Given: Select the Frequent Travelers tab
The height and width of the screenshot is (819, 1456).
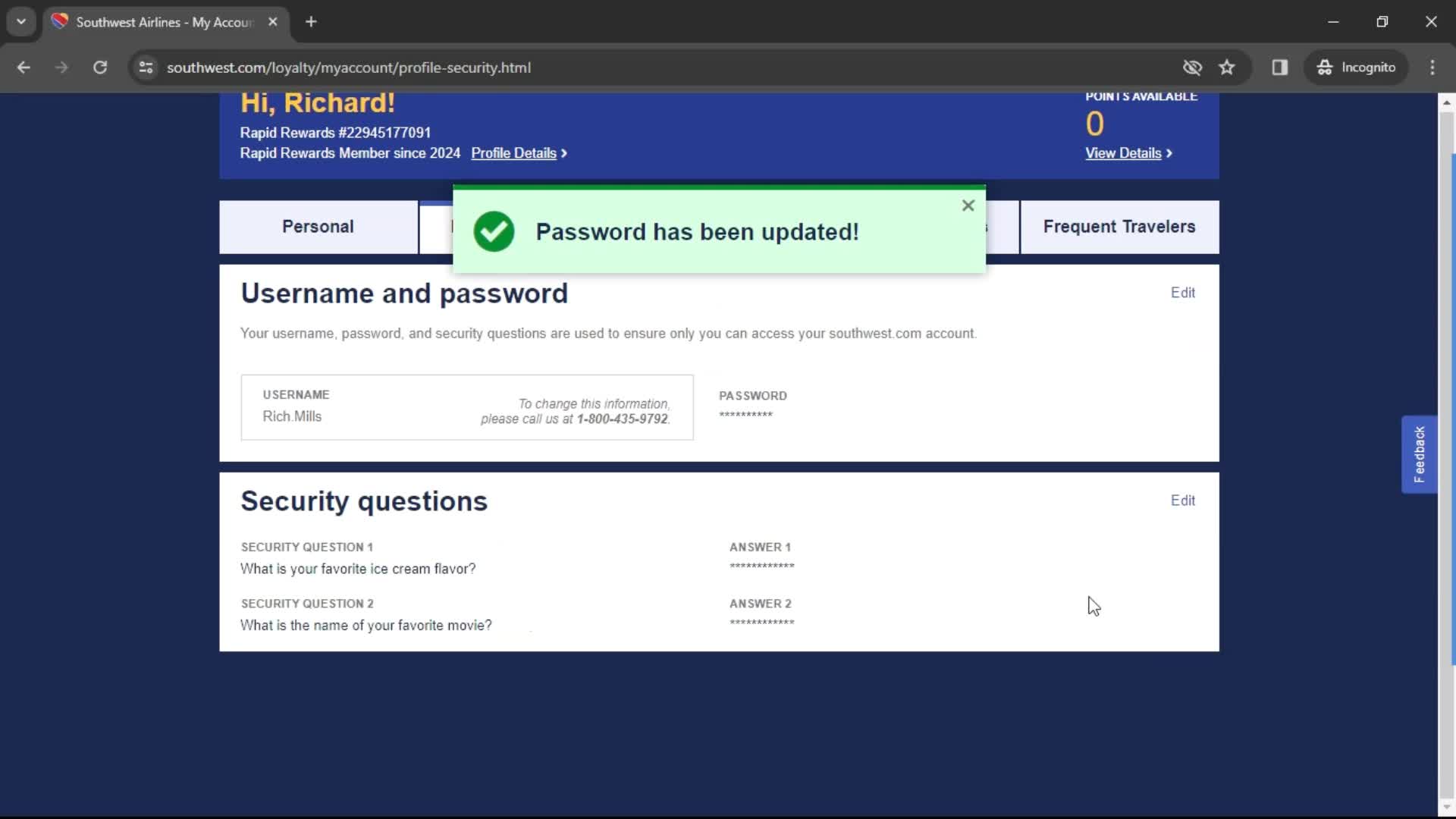Looking at the screenshot, I should (x=1119, y=226).
